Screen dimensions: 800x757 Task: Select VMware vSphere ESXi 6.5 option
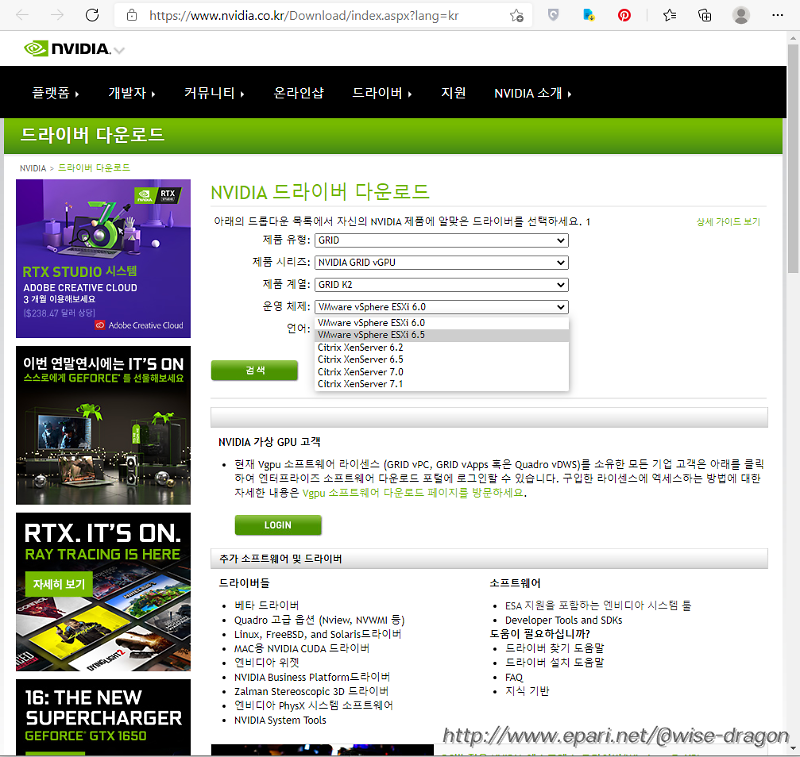pyautogui.click(x=442, y=335)
